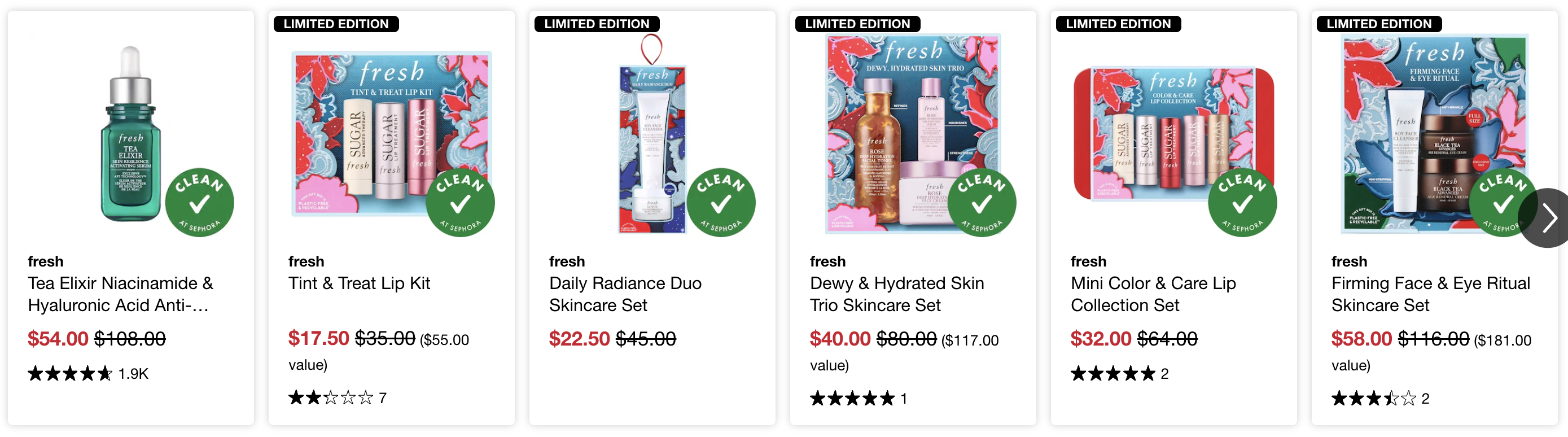Click Clean at Sephora badge on Tea Elixir
The width and height of the screenshot is (1568, 437).
[x=200, y=203]
